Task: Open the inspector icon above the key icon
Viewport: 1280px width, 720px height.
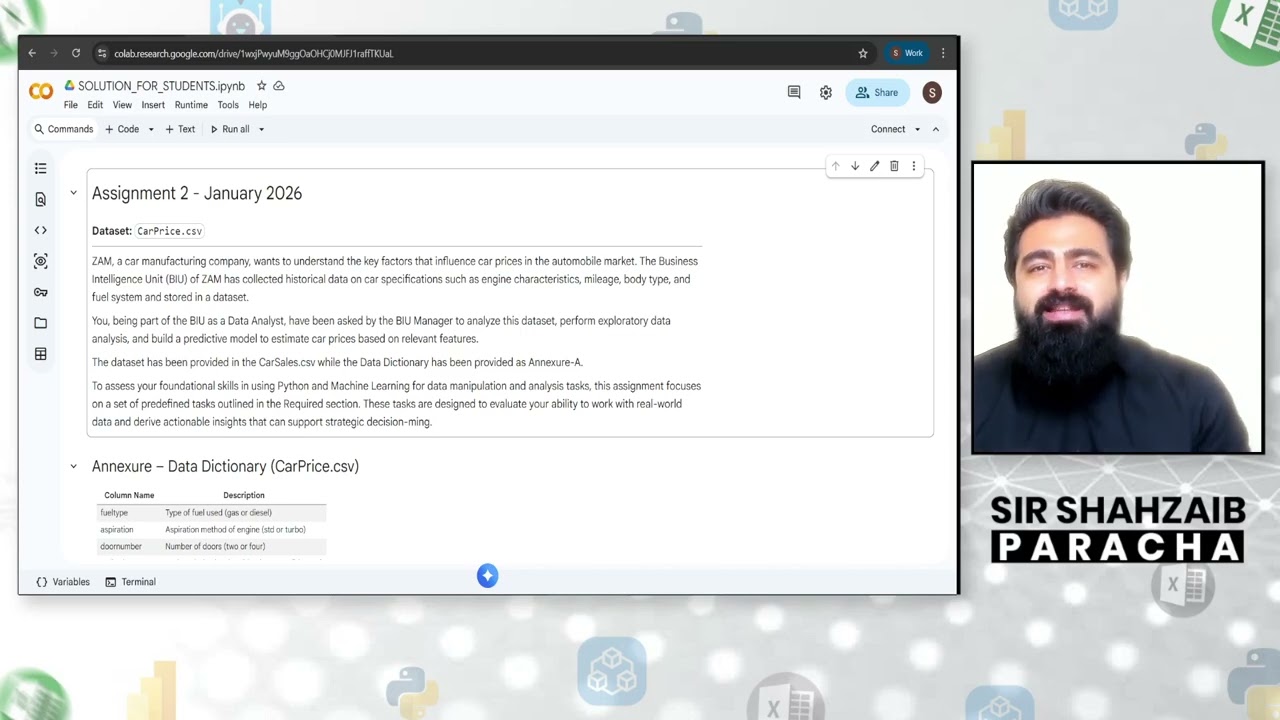Action: [40, 261]
